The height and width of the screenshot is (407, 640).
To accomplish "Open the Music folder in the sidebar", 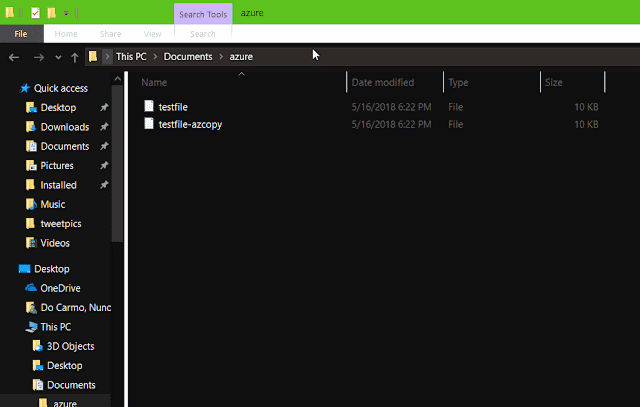I will (x=53, y=204).
